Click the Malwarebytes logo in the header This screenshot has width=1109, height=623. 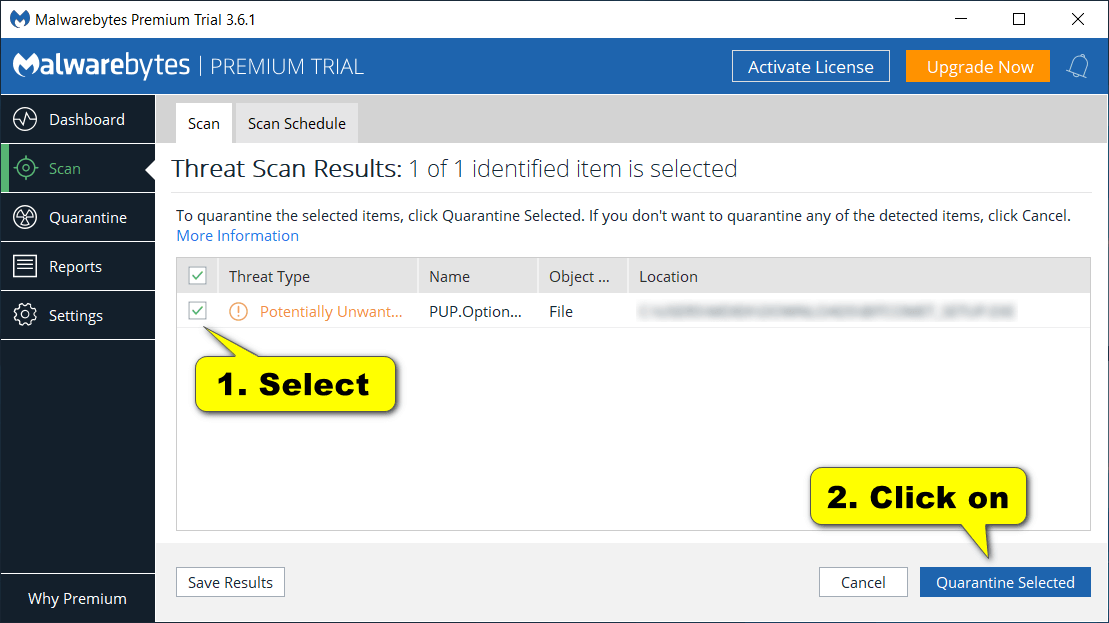[x=102, y=65]
